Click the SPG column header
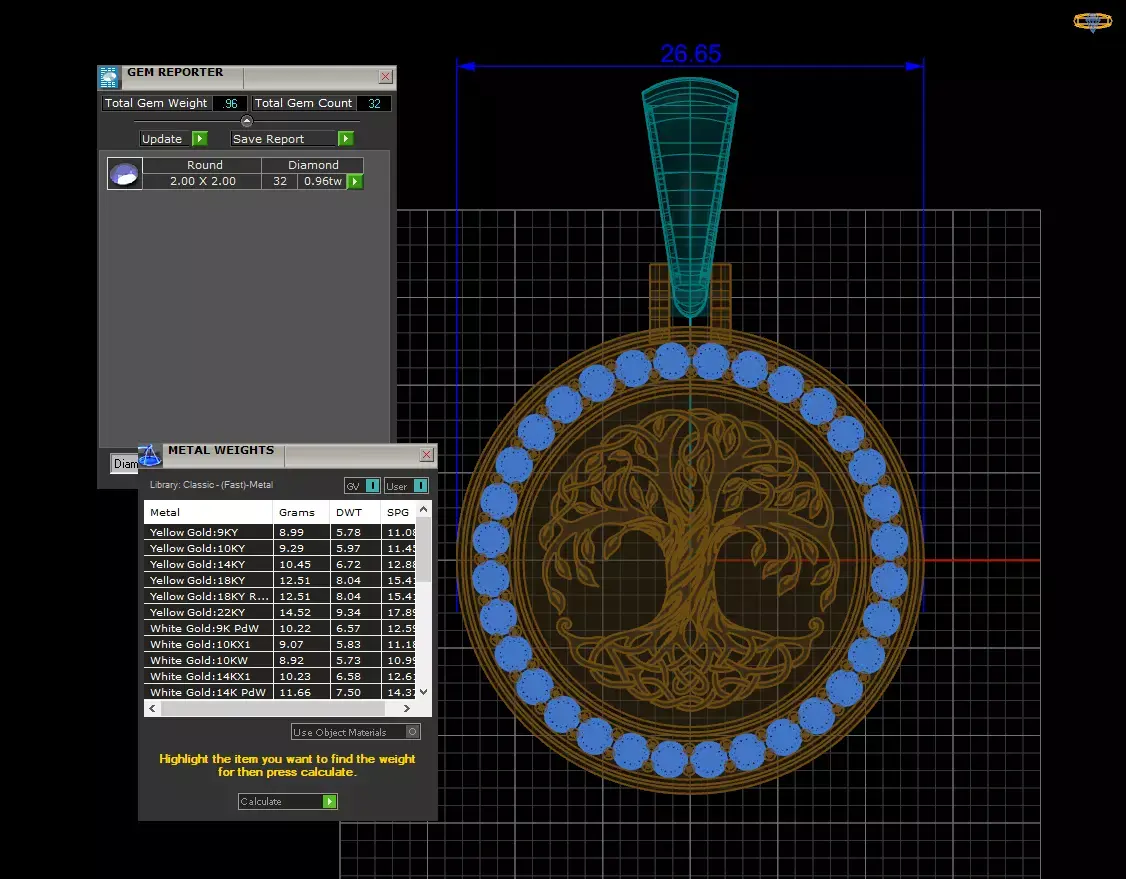 (399, 512)
